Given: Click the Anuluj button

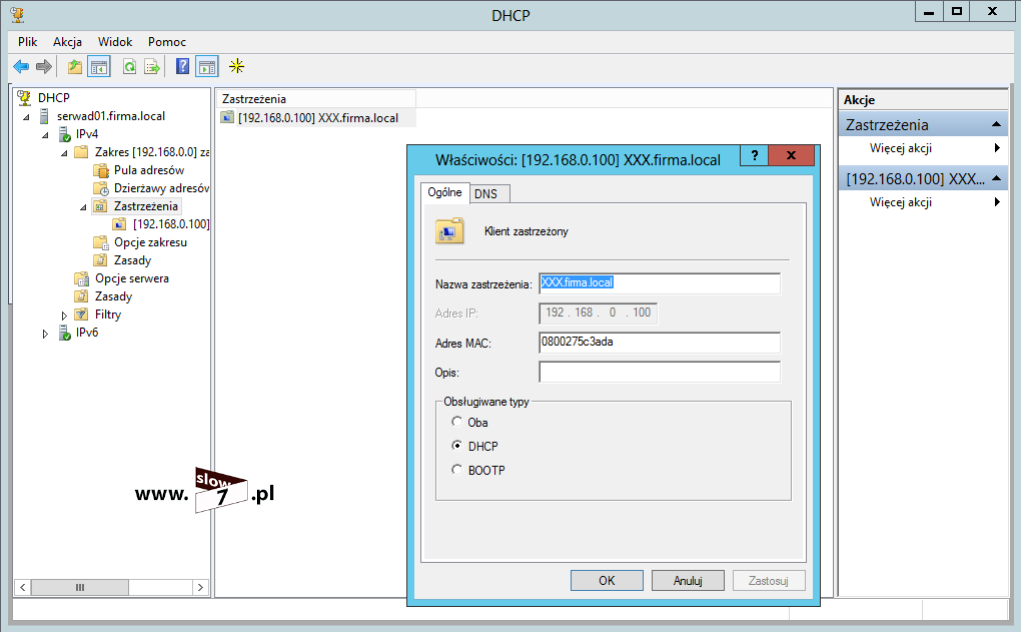Looking at the screenshot, I should pos(687,580).
